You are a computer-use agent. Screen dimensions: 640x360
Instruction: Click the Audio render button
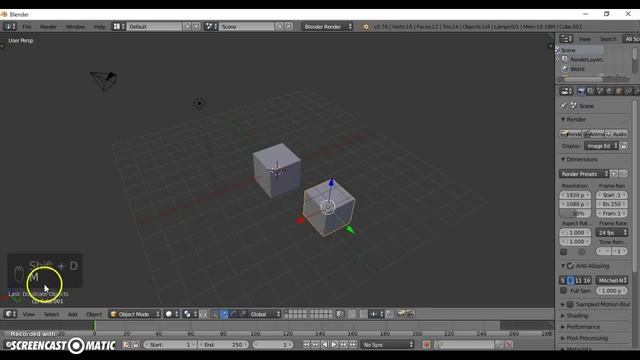pos(617,134)
